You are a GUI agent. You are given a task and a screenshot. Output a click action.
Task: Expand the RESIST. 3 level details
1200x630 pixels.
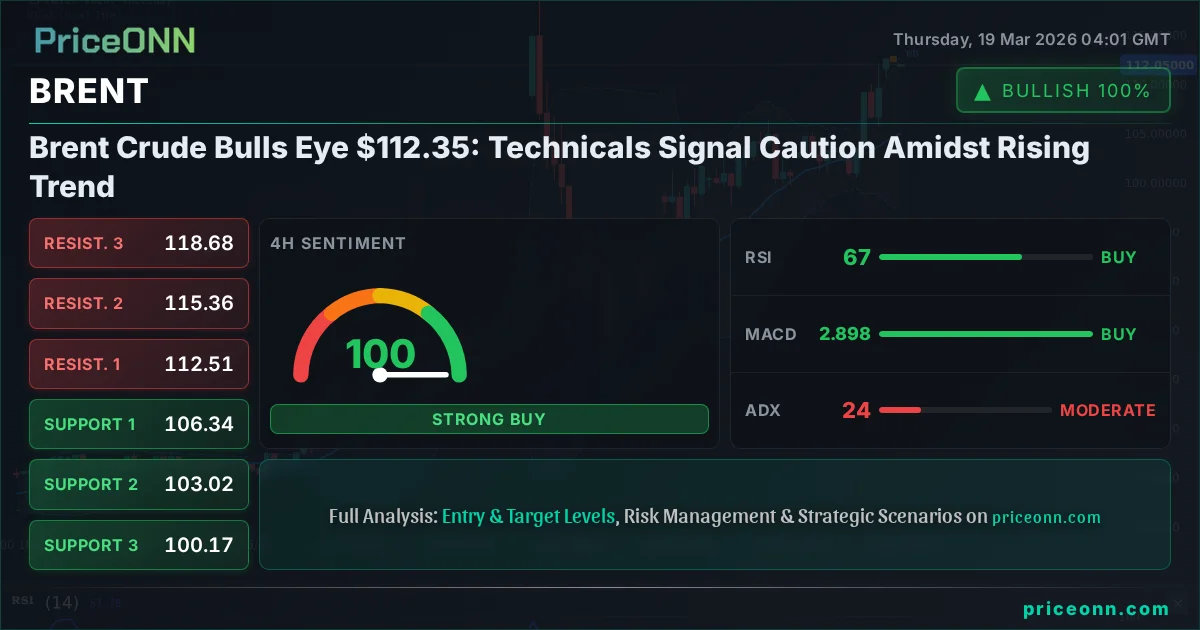pos(138,243)
